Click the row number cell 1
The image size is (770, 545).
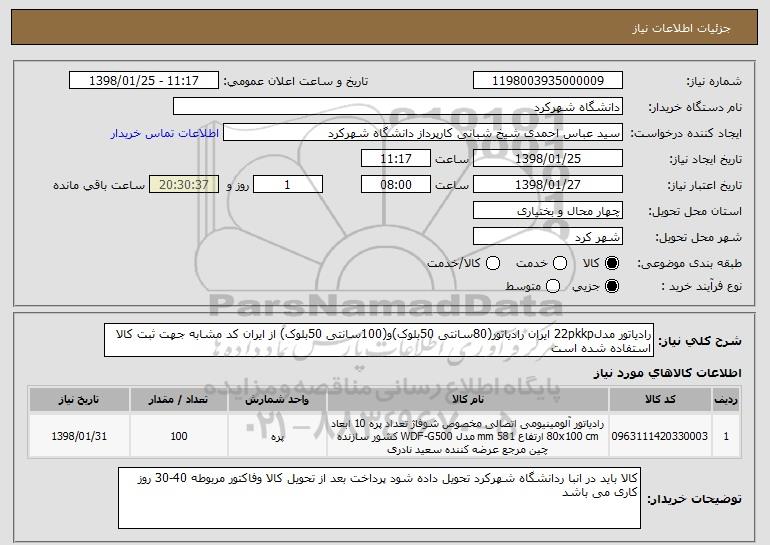click(x=726, y=436)
